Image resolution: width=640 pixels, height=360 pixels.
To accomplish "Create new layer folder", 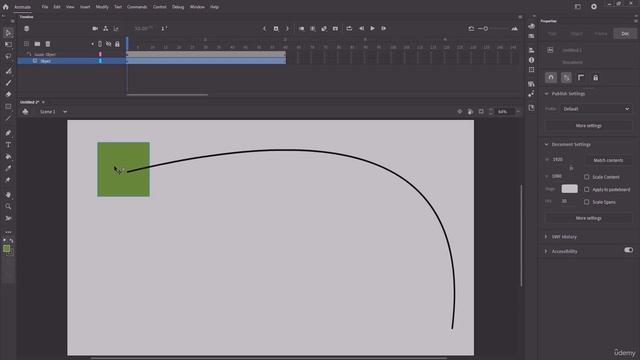I will pos(37,44).
